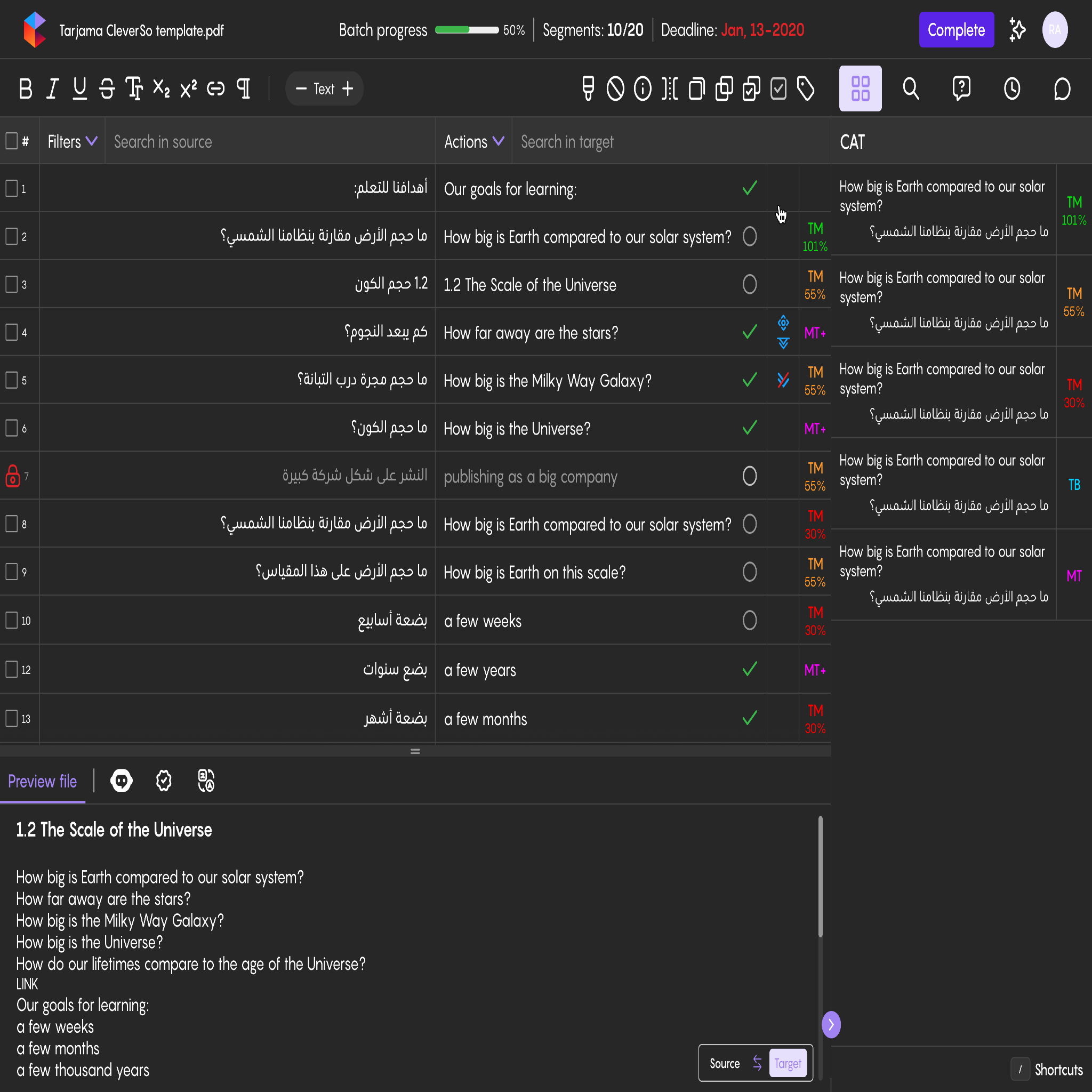The width and height of the screenshot is (1092, 1092).
Task: Click the Batch progress bar
Action: click(467, 30)
